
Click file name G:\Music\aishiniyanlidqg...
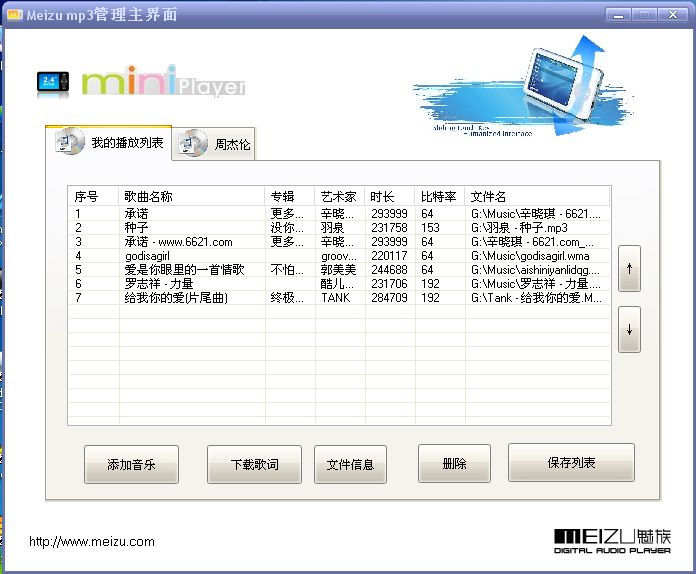point(535,269)
